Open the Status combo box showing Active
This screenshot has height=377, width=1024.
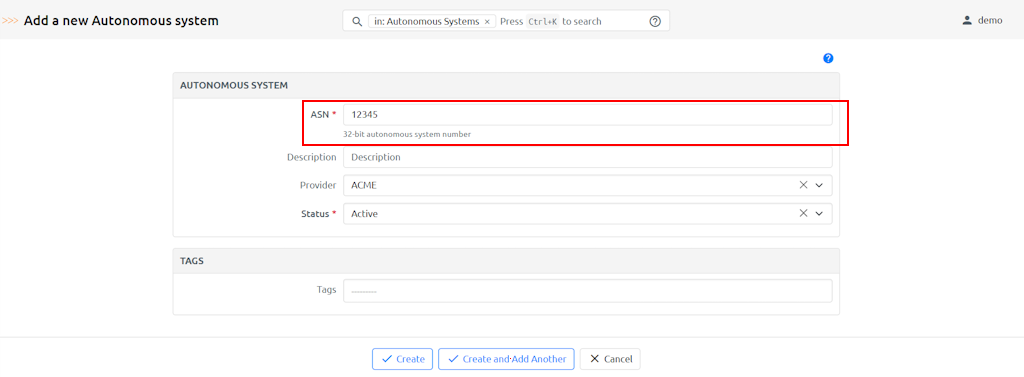588,214
